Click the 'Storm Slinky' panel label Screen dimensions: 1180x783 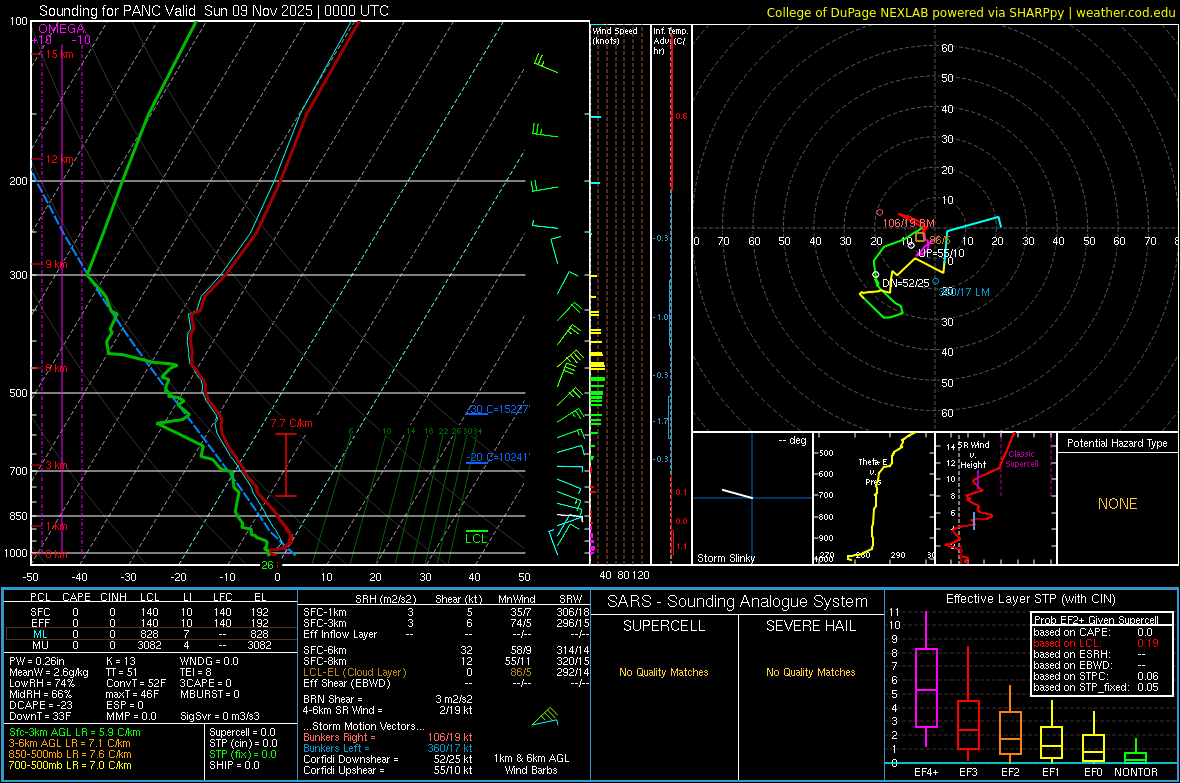[x=725, y=558]
